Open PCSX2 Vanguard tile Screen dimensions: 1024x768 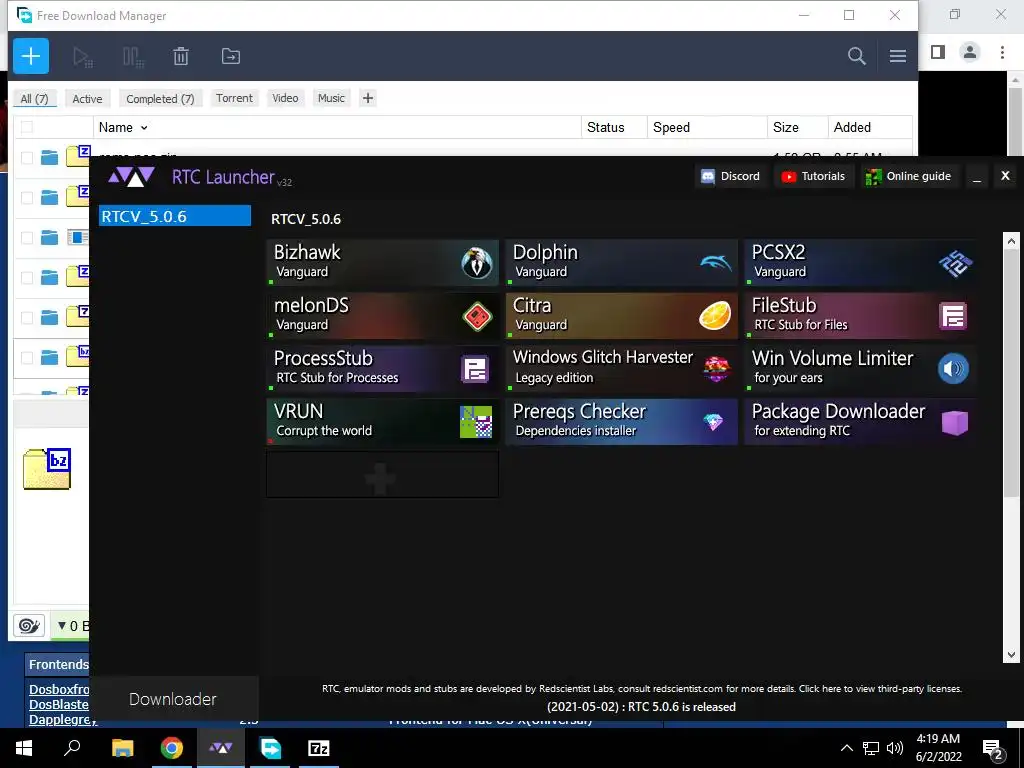point(860,263)
